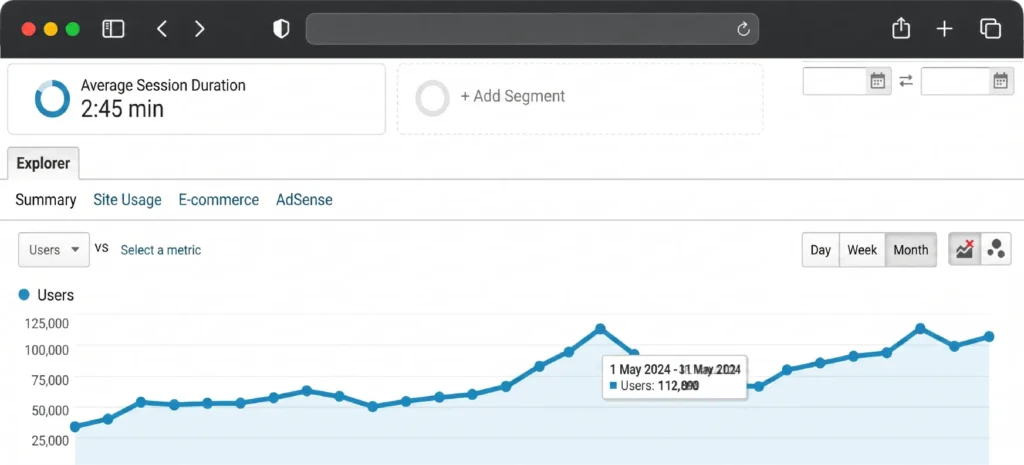The image size is (1024, 465).
Task: Click the empty circle beside Add Segment
Action: pos(432,99)
